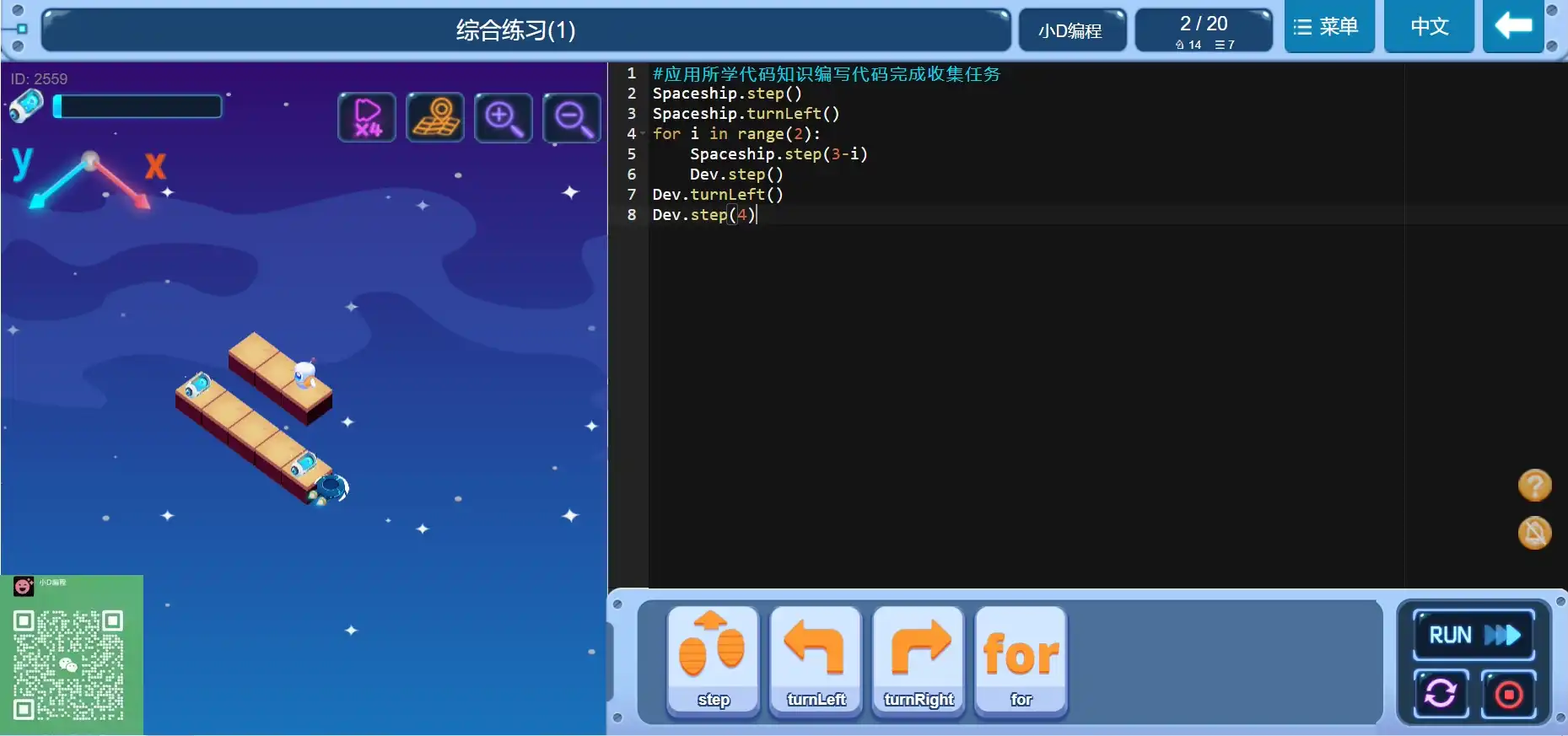Show the map grid location view
Screen dimensions: 1568x736
[435, 117]
